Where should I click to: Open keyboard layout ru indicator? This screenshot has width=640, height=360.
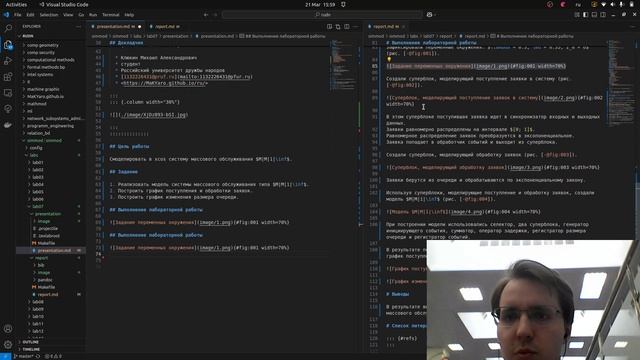tap(578, 5)
